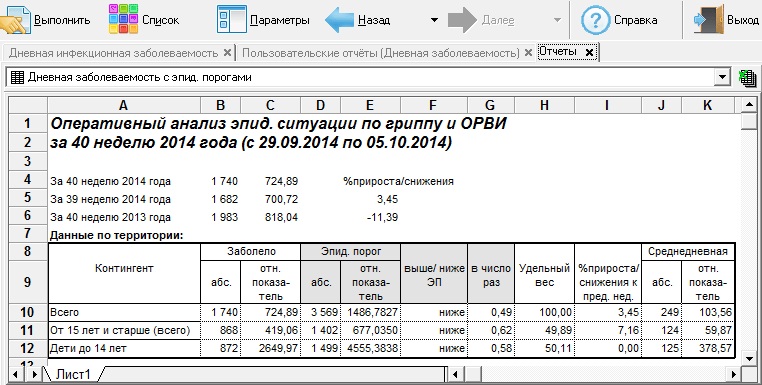Screen dimensions: 762x385
Task: Open the report selection combo box arrow
Action: [723, 77]
